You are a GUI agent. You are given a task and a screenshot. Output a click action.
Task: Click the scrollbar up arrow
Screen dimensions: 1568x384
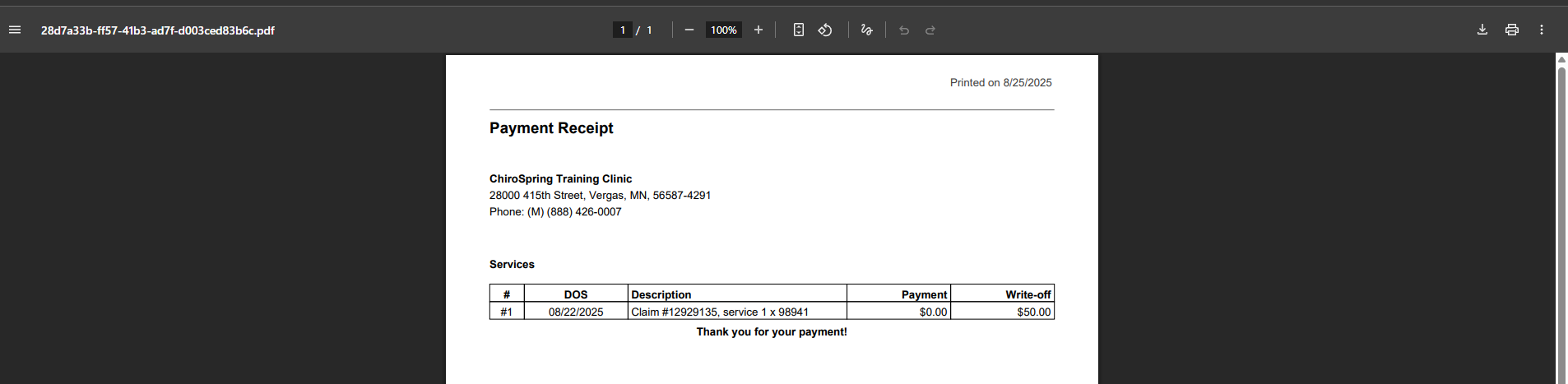pos(1561,59)
